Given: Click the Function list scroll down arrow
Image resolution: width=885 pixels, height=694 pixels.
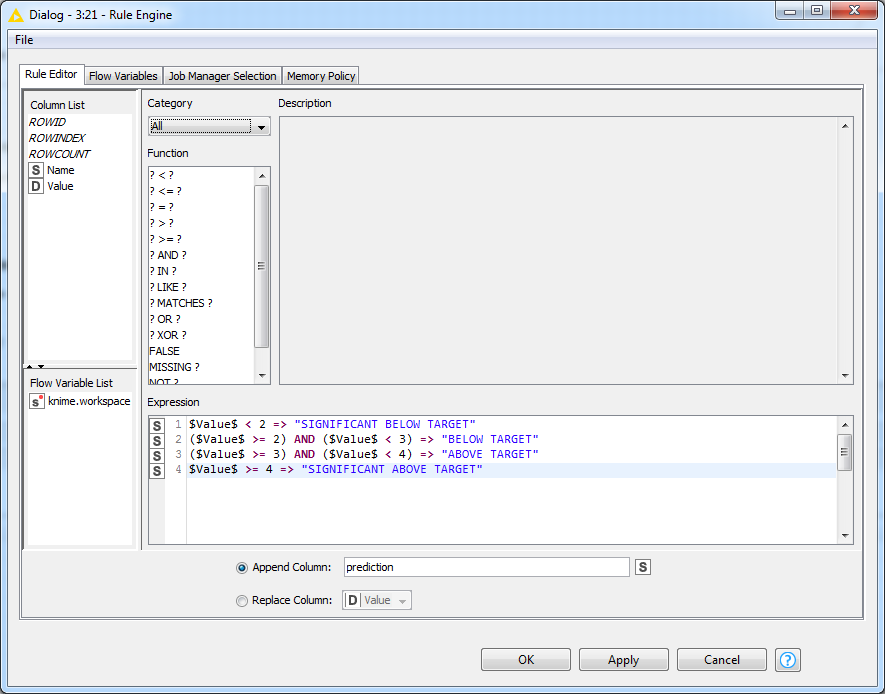Looking at the screenshot, I should pos(262,376).
